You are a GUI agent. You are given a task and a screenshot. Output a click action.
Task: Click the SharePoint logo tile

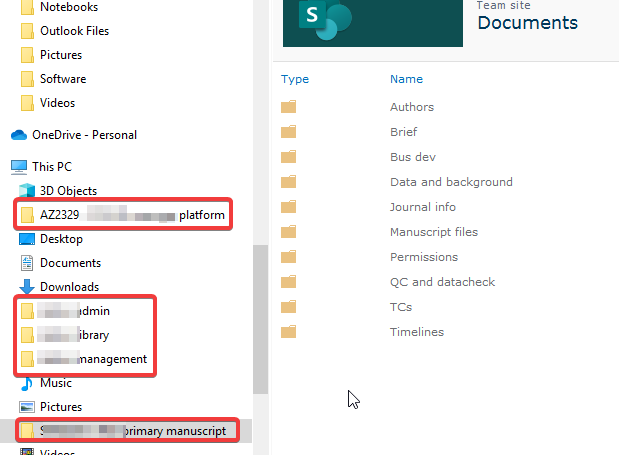point(373,23)
